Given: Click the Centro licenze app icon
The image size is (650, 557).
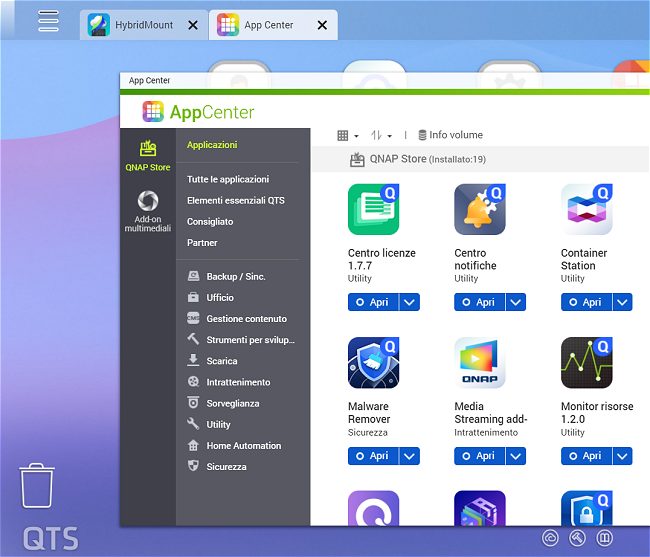Looking at the screenshot, I should pos(374,210).
